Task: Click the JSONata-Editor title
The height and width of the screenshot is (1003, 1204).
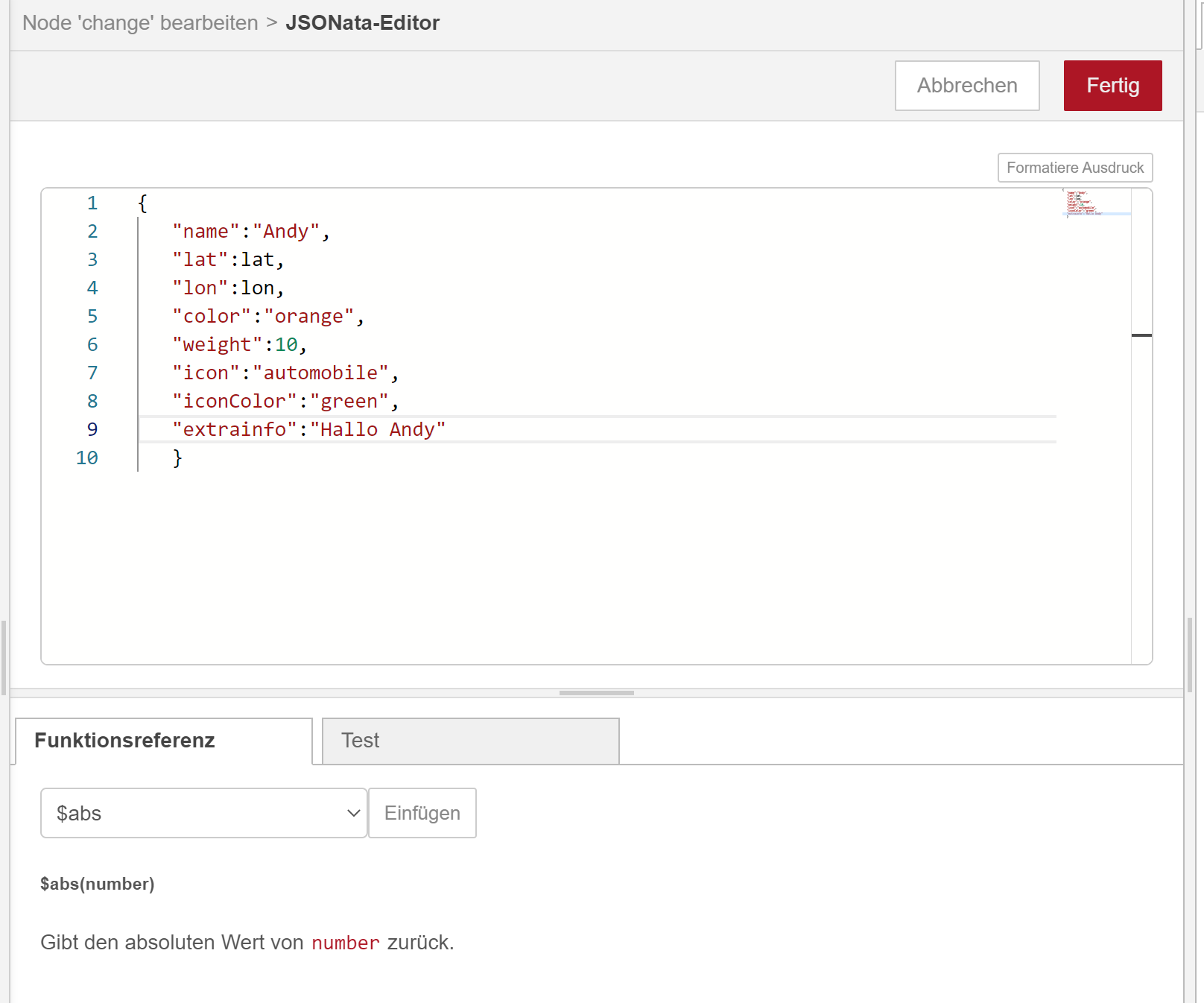Action: pos(363,23)
